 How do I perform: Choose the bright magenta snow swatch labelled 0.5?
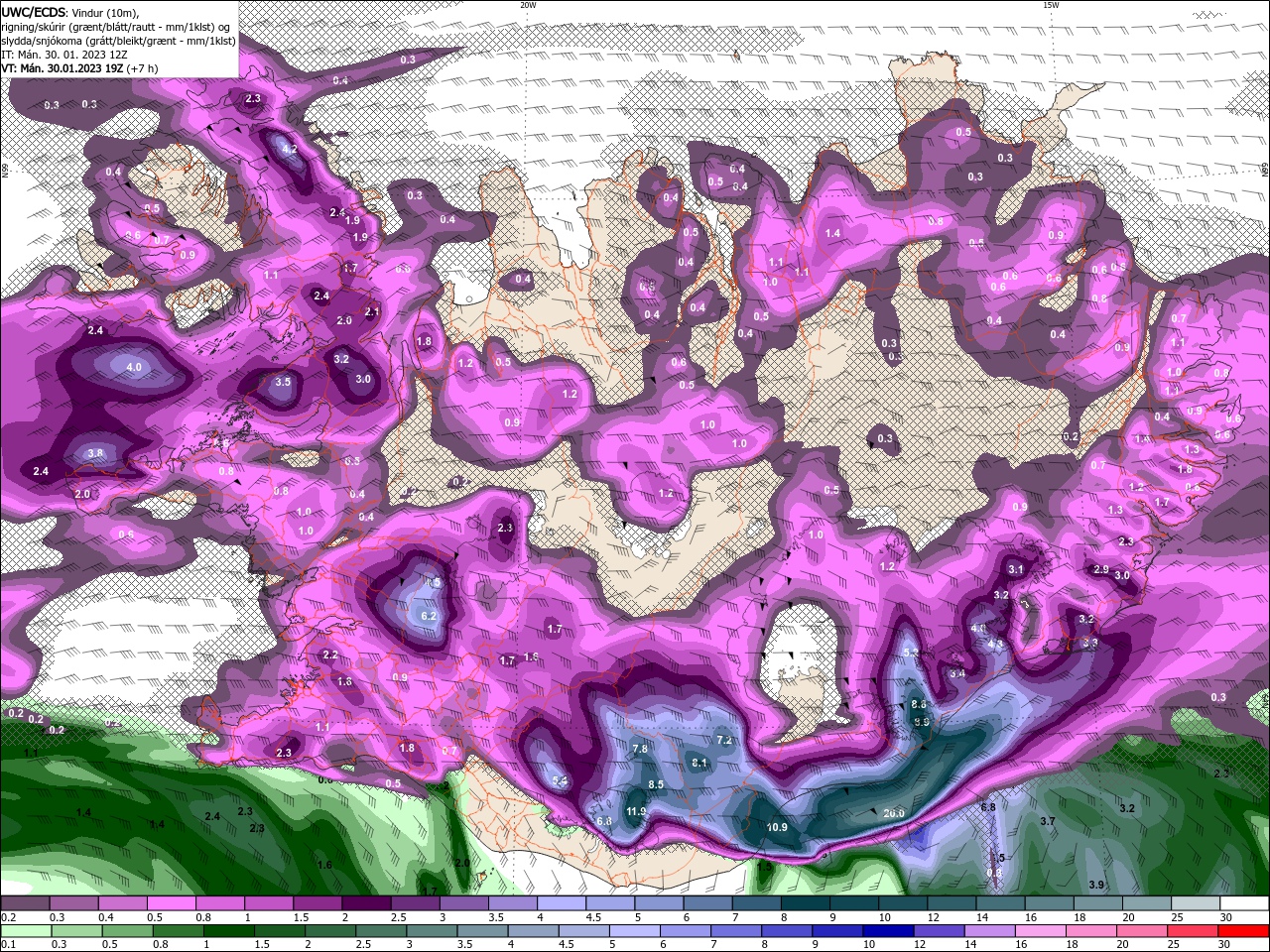click(x=172, y=903)
